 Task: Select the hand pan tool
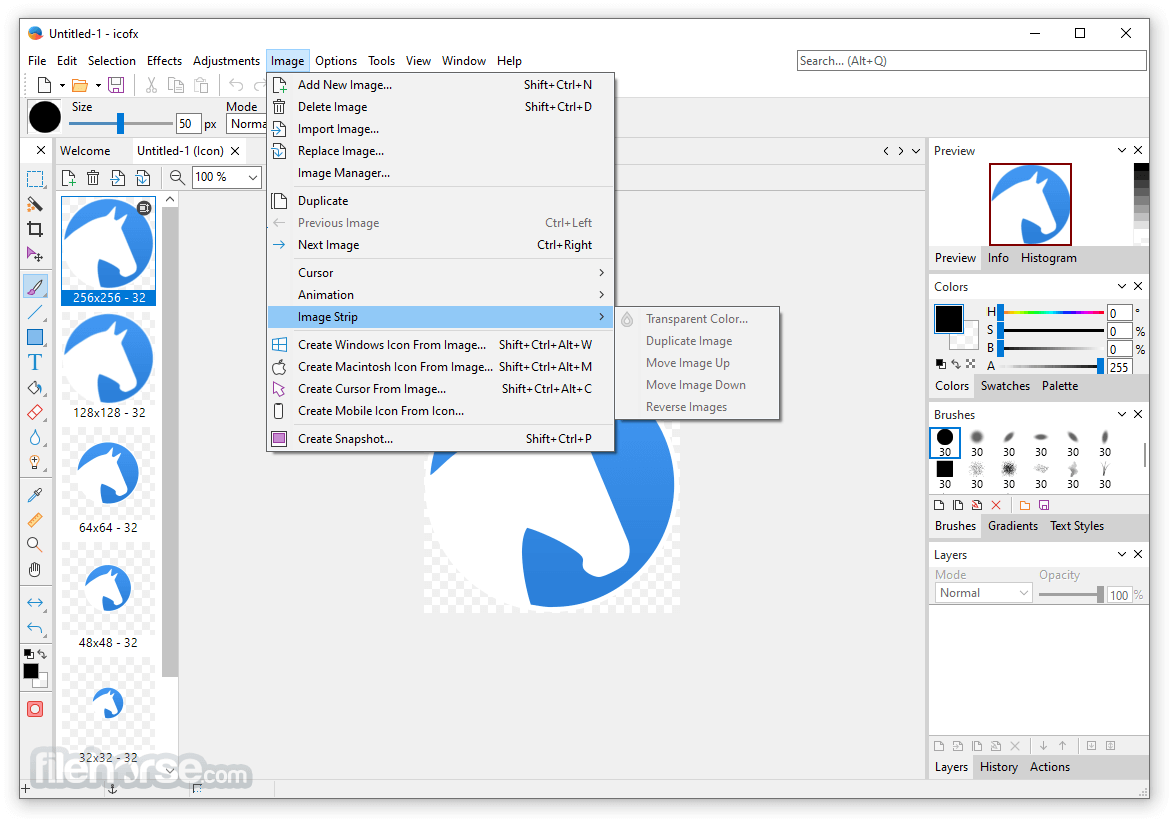click(x=35, y=570)
